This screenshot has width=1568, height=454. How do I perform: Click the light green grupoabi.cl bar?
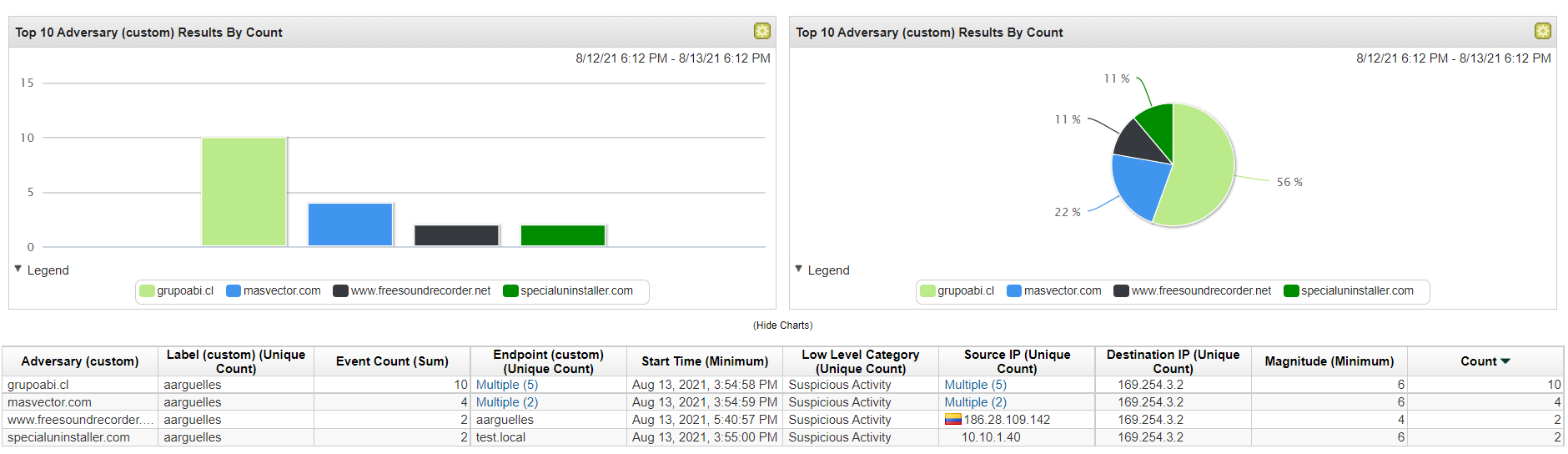click(244, 192)
